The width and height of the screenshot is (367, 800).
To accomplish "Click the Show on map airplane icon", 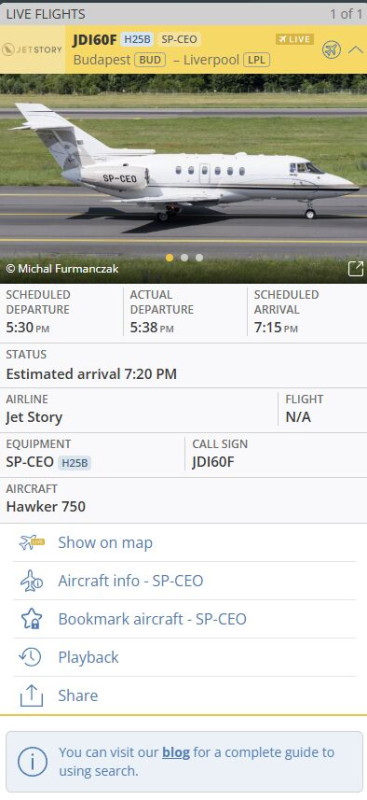I will click(32, 542).
